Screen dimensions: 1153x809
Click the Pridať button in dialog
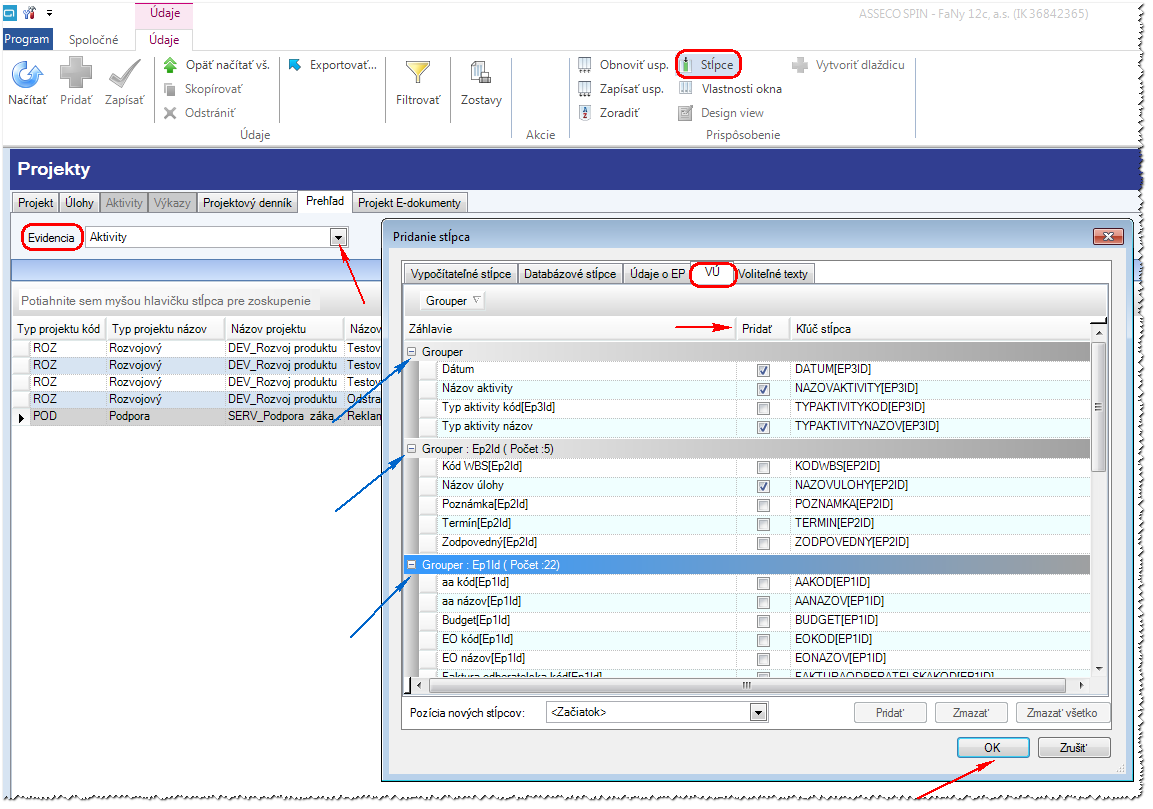pos(890,713)
